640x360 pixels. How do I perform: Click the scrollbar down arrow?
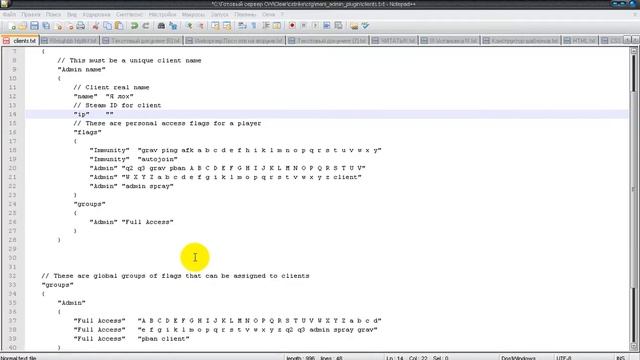click(633, 346)
